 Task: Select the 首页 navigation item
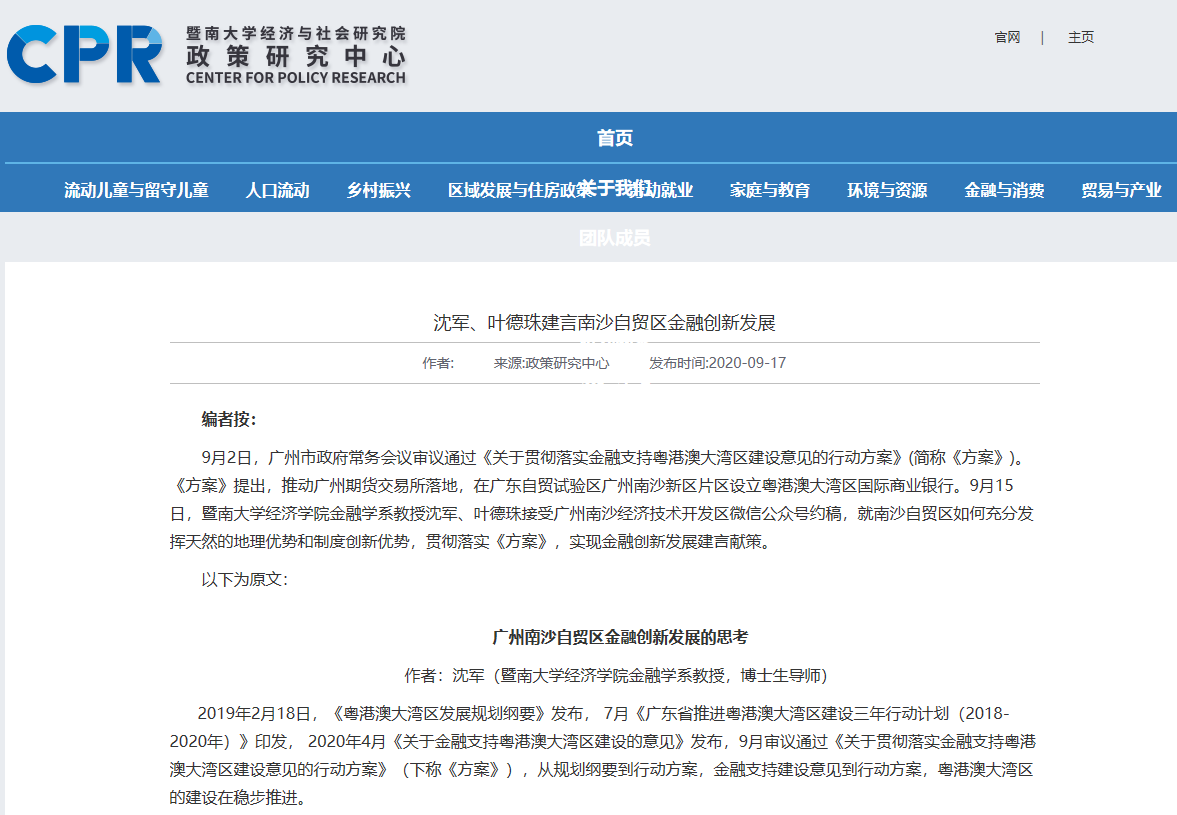615,139
